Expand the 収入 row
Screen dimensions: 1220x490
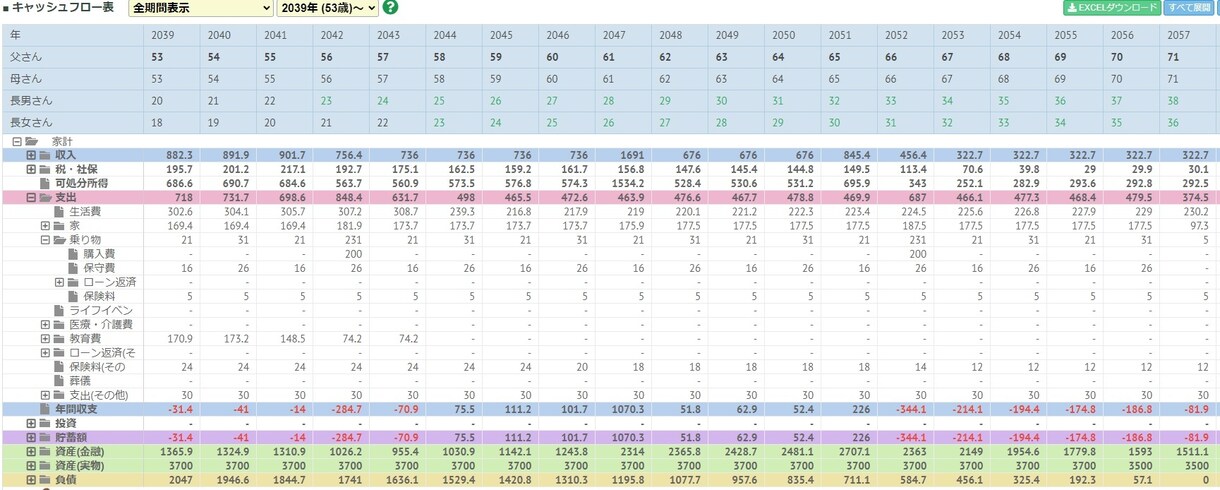31,156
